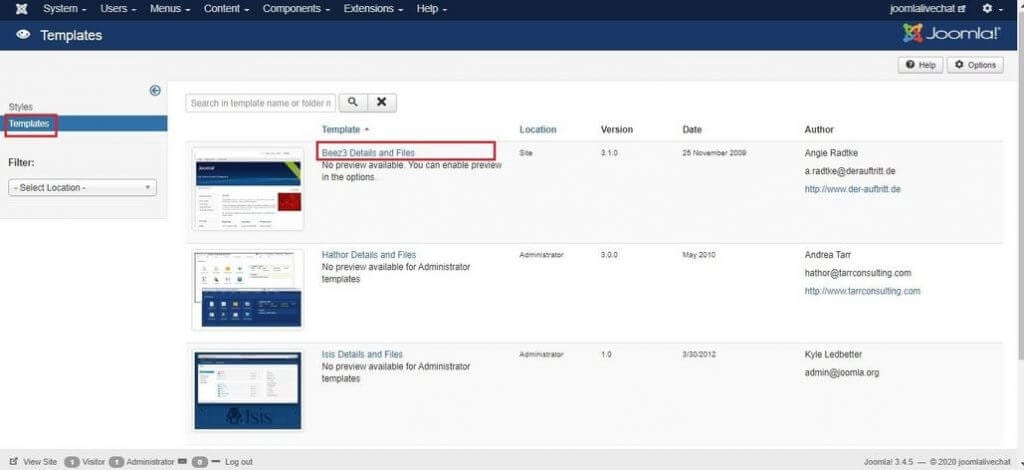The image size is (1024, 470).
Task: Click the Hathor template thumbnail
Action: pyautogui.click(x=248, y=289)
